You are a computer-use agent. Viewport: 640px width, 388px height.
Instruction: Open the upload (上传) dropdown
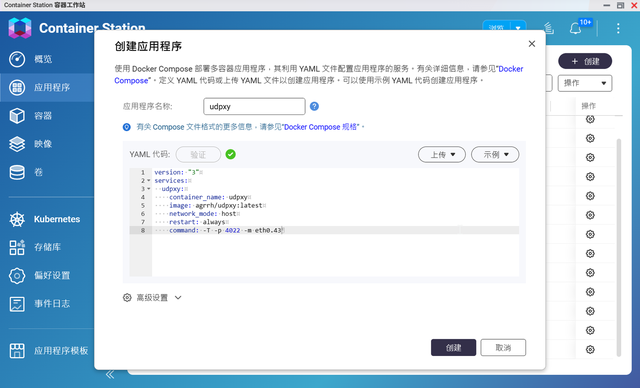442,155
